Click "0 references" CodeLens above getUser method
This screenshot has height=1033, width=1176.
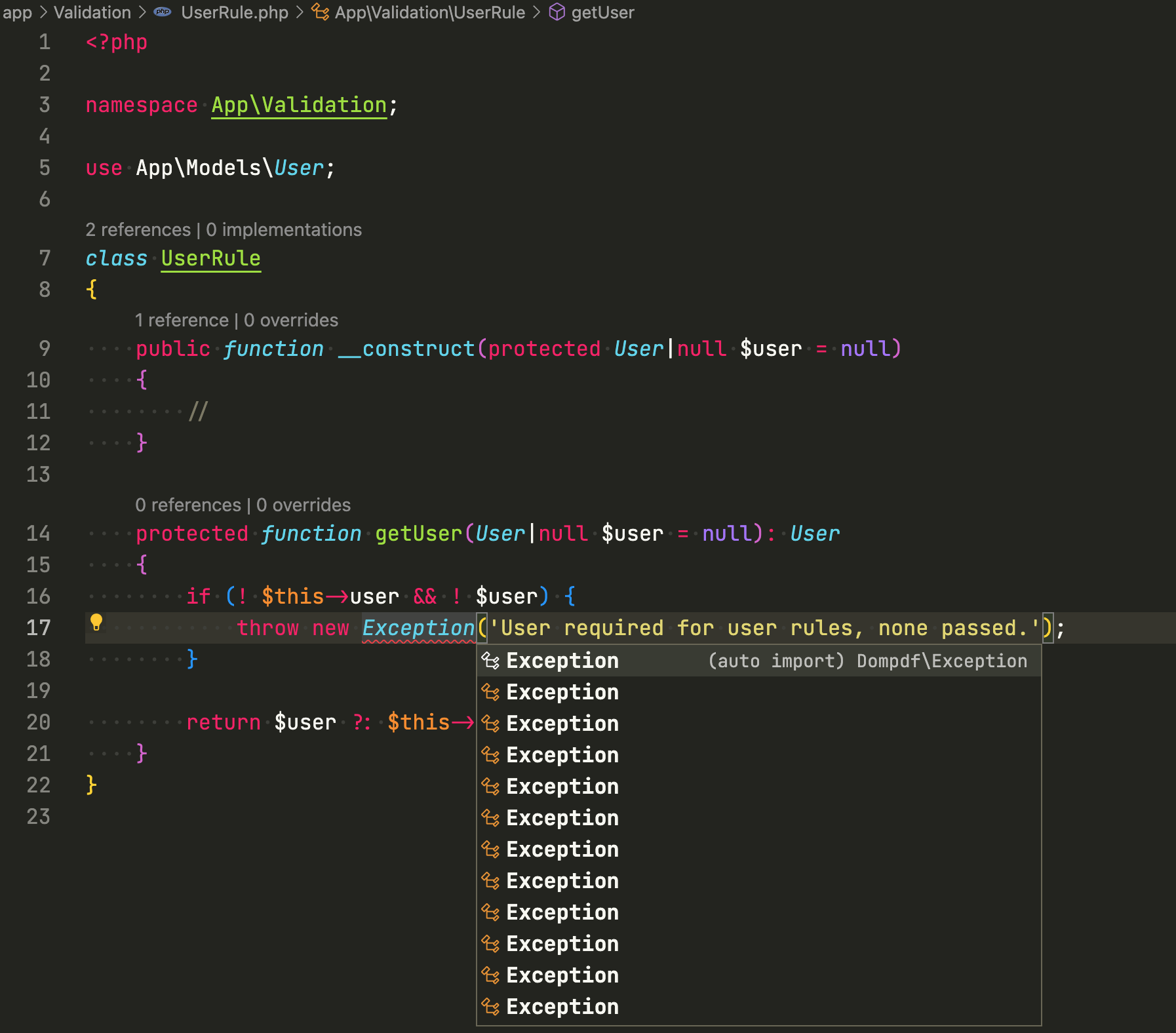[x=189, y=505]
